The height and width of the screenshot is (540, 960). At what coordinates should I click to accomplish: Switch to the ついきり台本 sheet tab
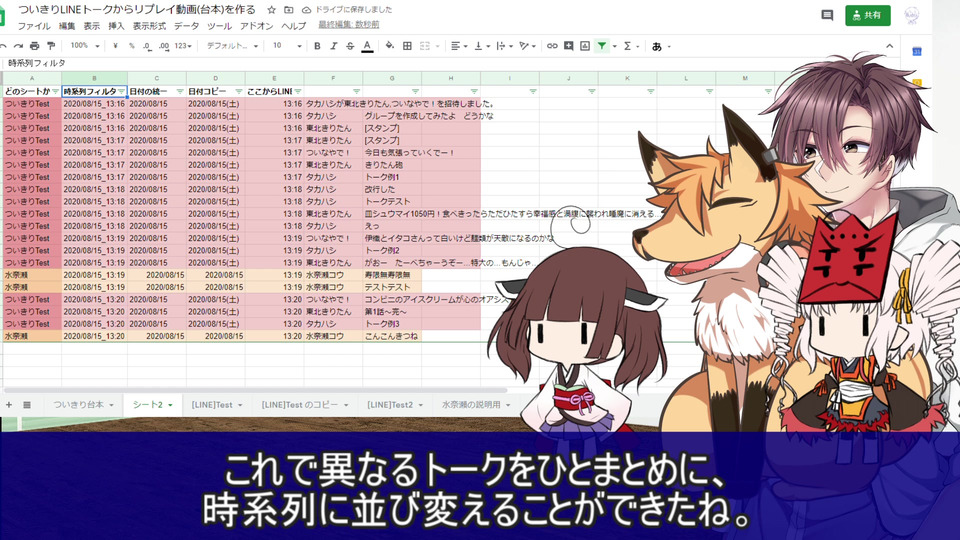83,405
